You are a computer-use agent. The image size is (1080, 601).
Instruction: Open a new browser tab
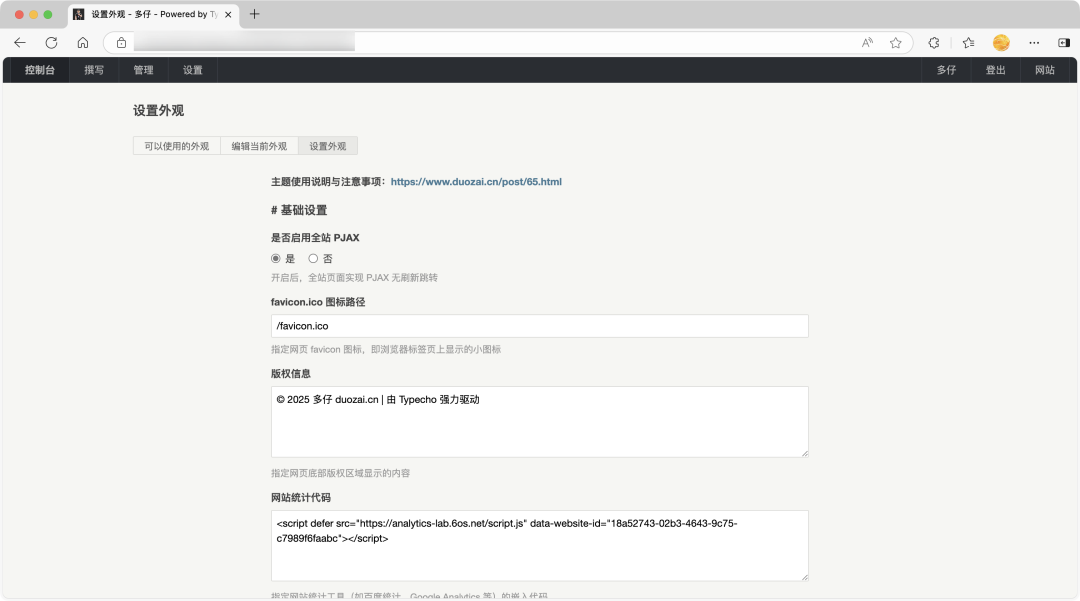point(254,14)
